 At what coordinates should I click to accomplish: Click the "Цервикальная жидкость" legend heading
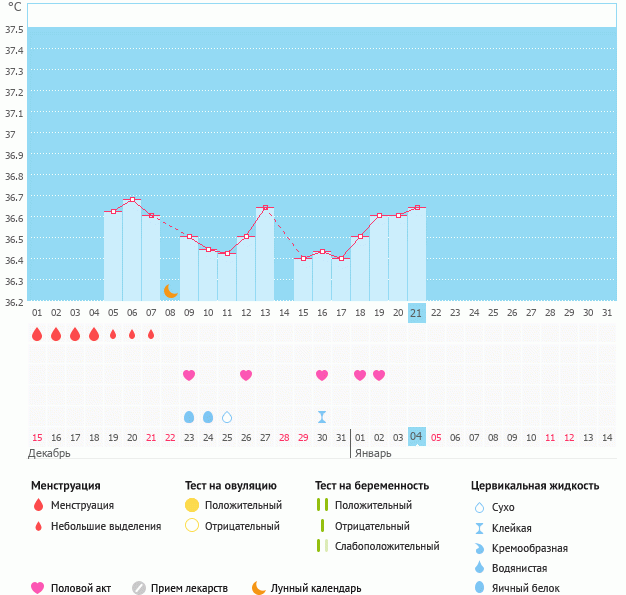point(535,485)
